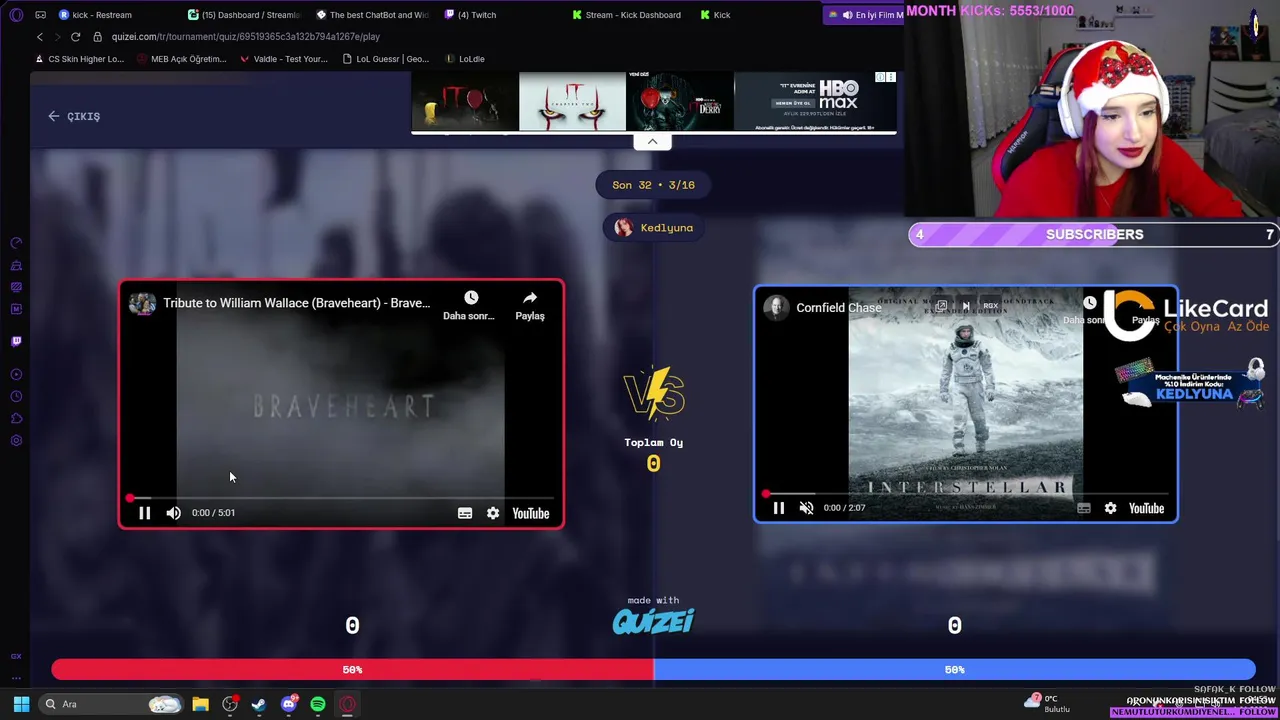Open the ad info icon on banner

pyautogui.click(x=881, y=77)
